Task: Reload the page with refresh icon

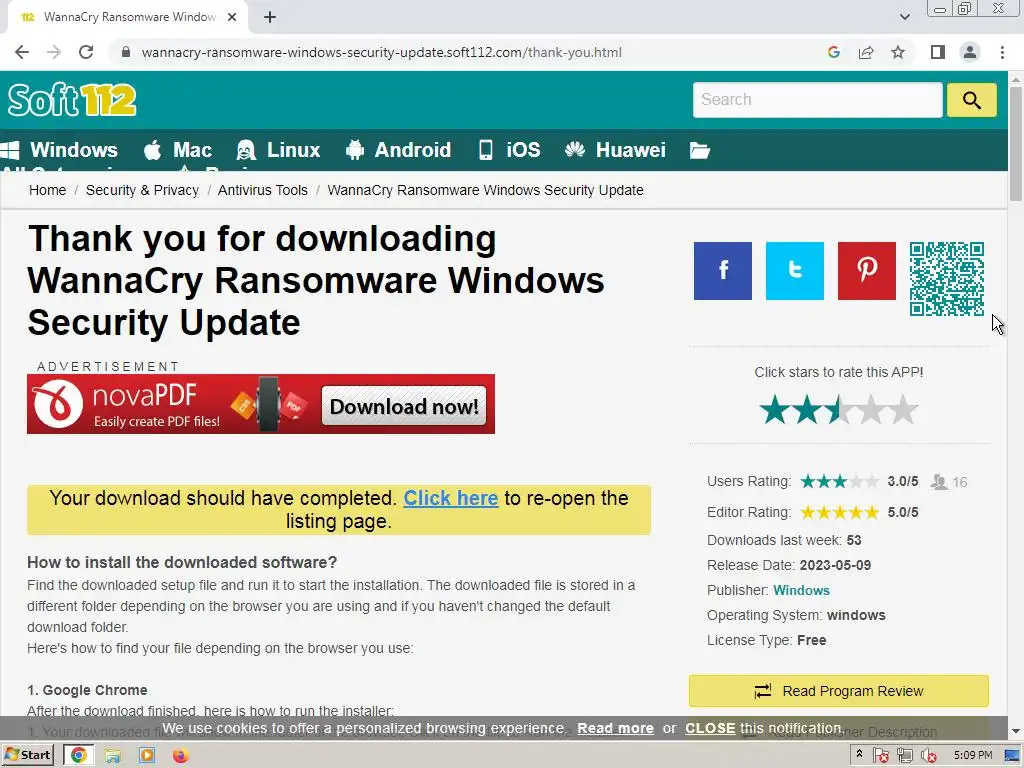Action: pos(86,52)
